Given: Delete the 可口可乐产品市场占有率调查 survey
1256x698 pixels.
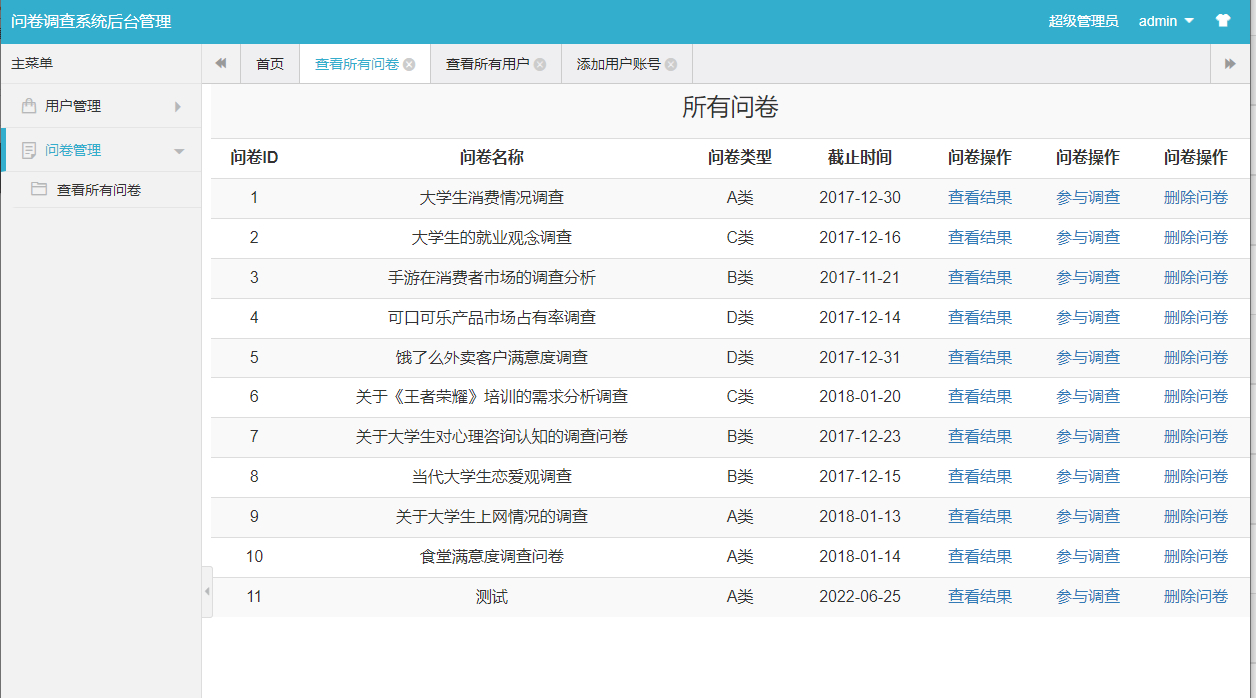Looking at the screenshot, I should tap(1196, 318).
